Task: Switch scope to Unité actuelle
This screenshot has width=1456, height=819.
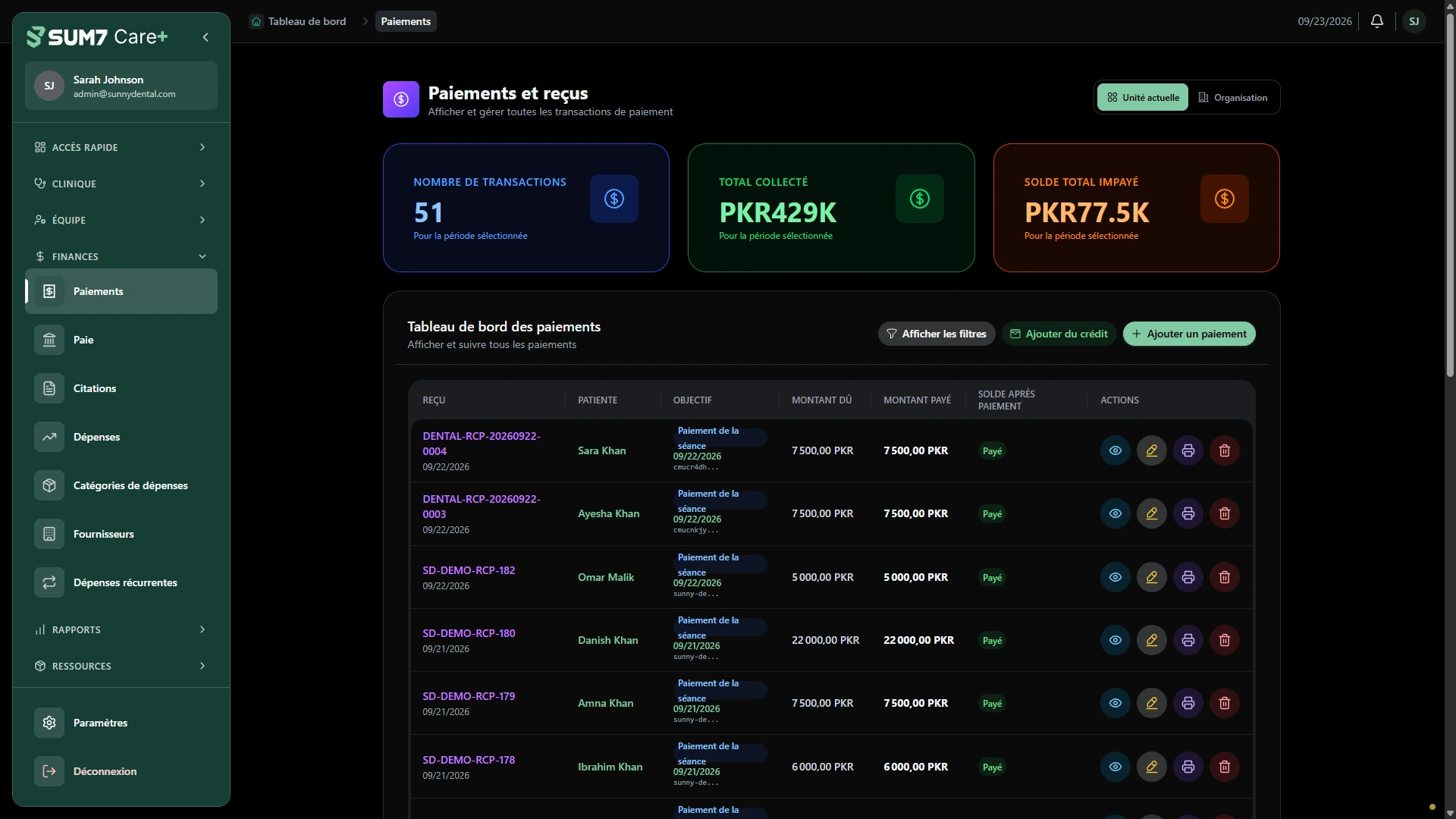Action: (1143, 97)
